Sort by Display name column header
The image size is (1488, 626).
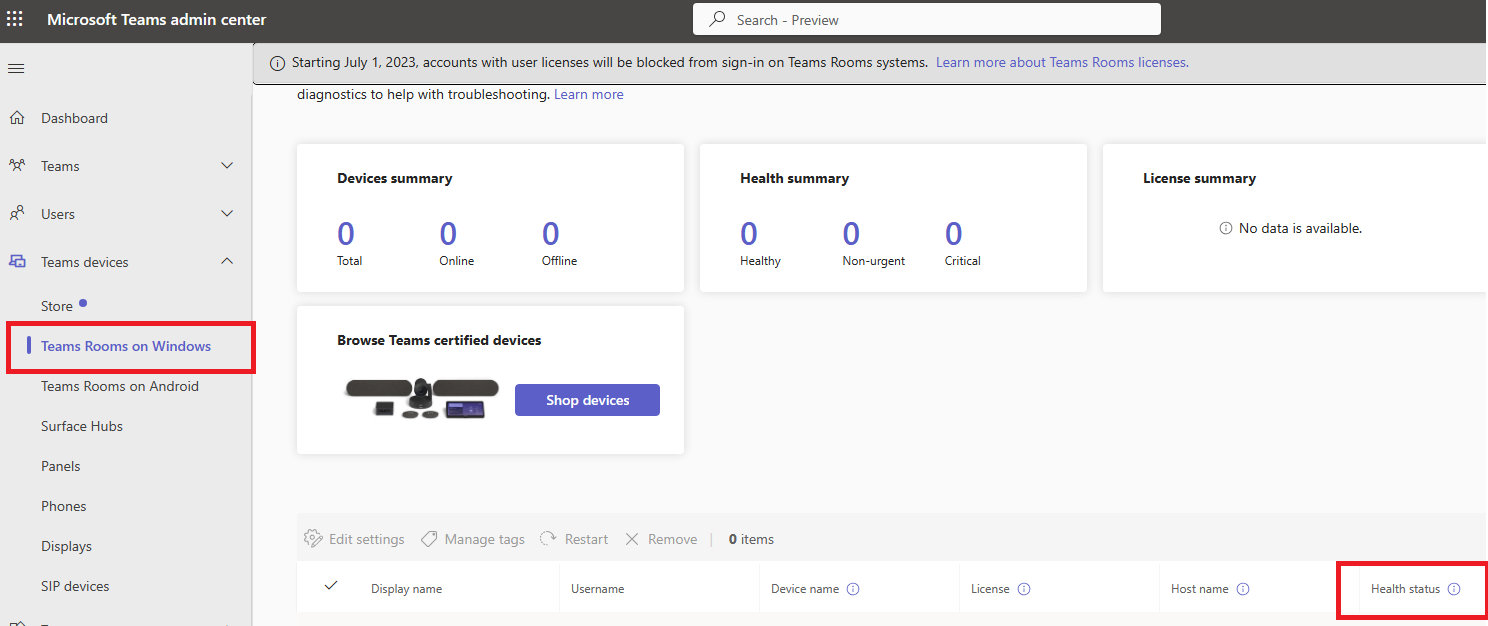point(406,589)
